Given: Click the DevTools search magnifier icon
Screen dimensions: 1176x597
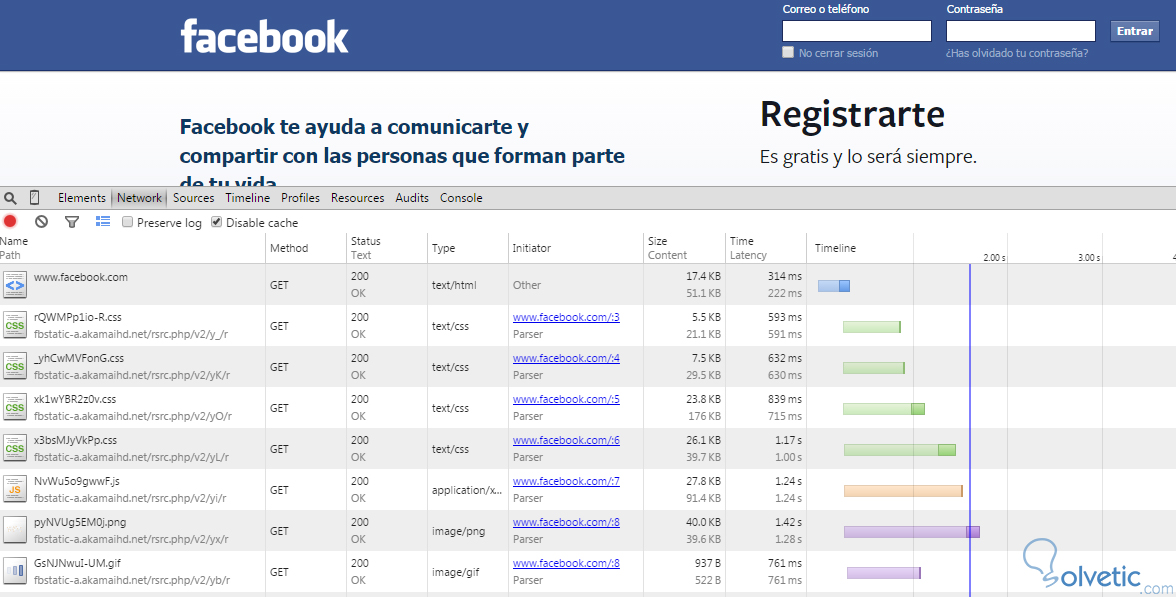Looking at the screenshot, I should tap(10, 198).
